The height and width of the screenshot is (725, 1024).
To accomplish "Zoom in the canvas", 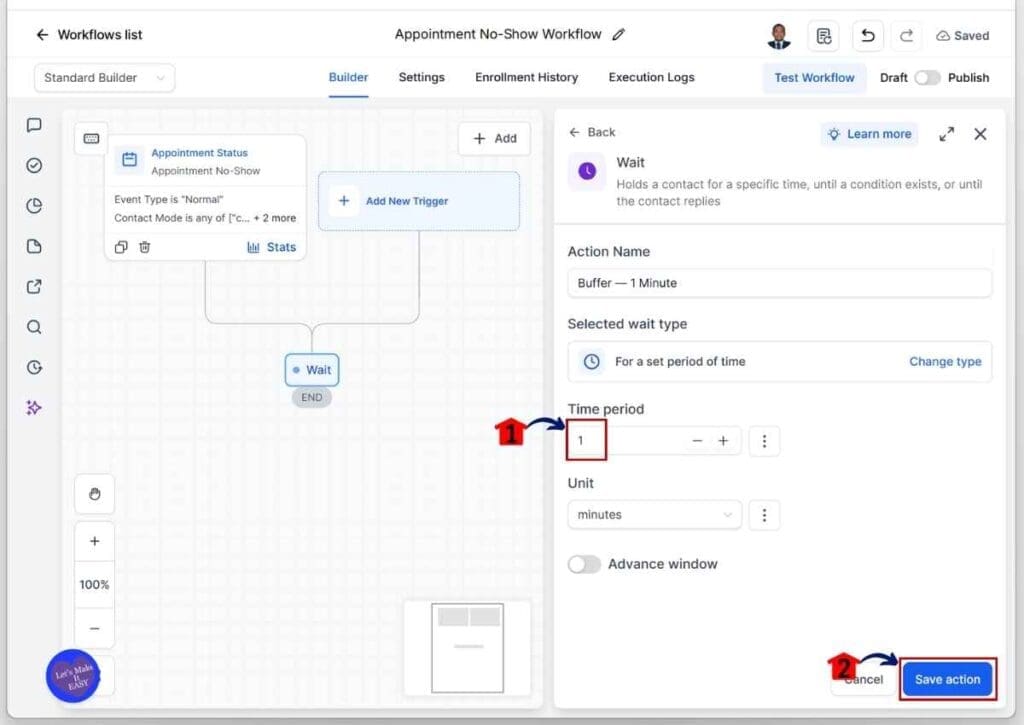I will click(x=95, y=541).
